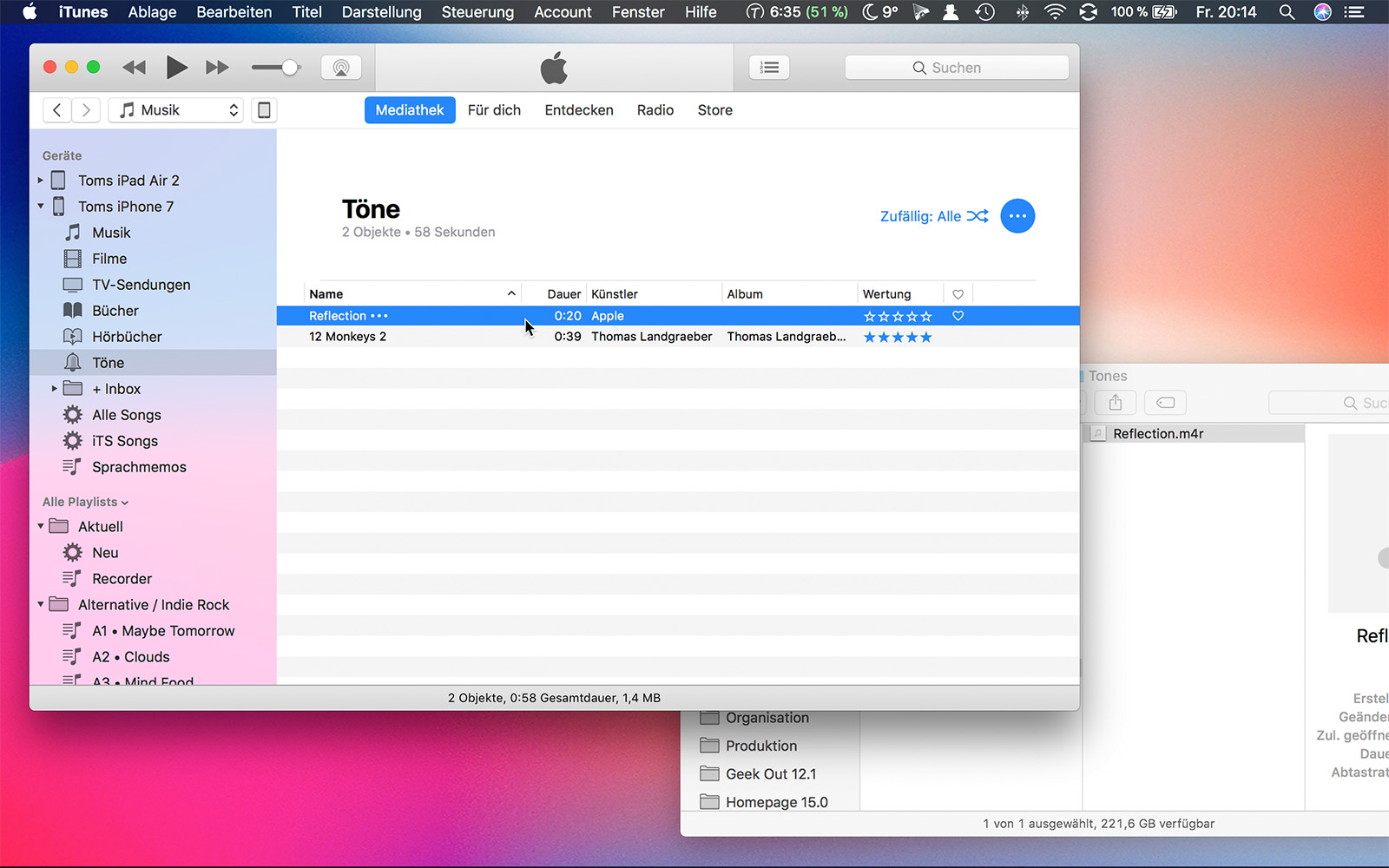The height and width of the screenshot is (868, 1389).
Task: Collapse the Aktuell playlist folder
Action: coord(40,527)
